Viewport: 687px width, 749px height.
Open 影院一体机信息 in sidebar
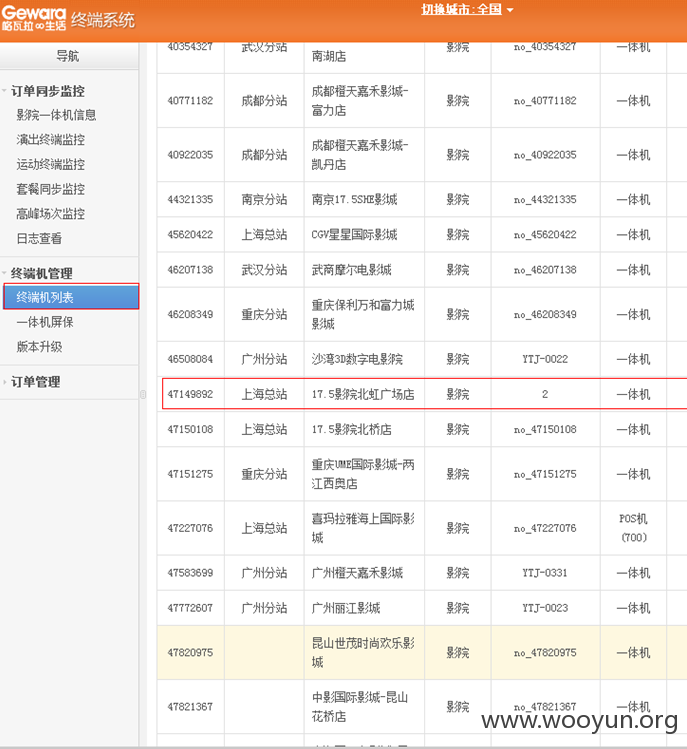click(x=56, y=115)
